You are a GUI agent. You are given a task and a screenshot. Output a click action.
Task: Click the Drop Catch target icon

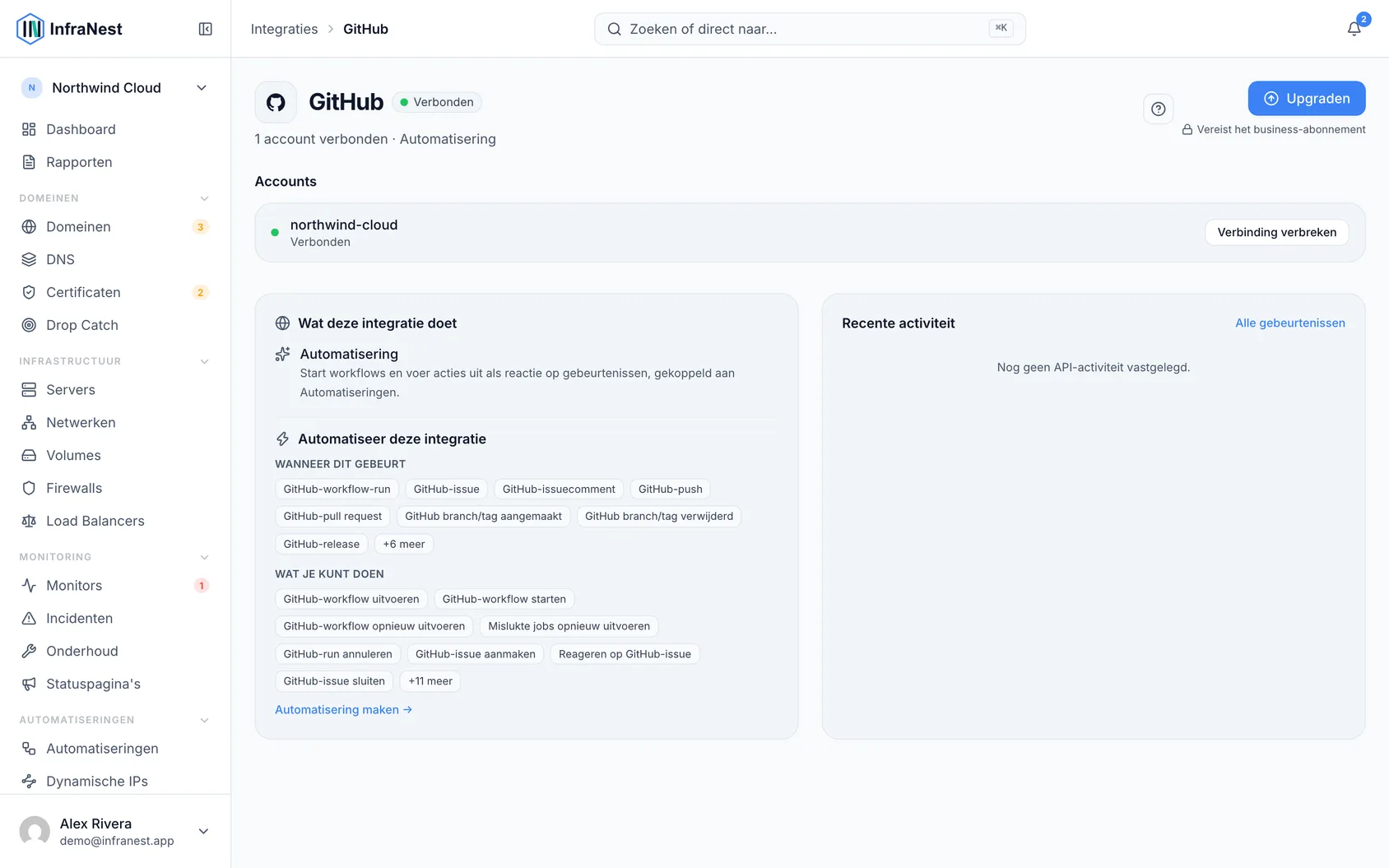29,325
